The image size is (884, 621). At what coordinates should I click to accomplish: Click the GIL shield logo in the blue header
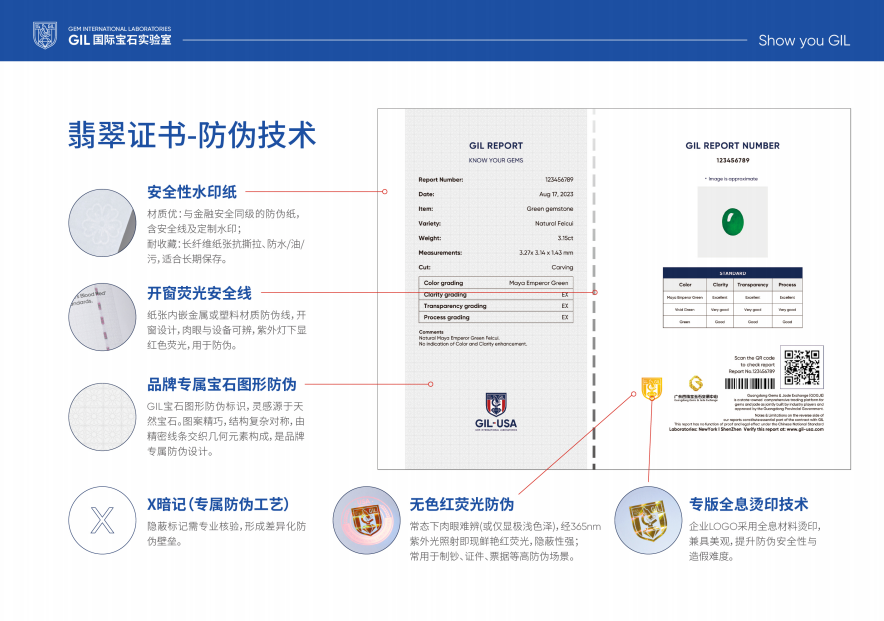pos(45,35)
